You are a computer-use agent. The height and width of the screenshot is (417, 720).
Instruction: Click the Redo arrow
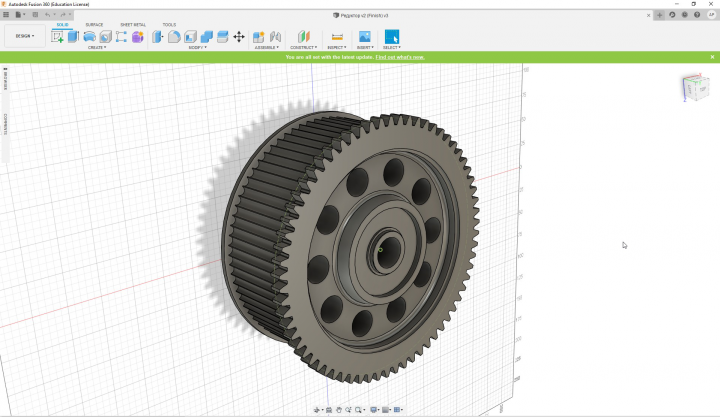point(63,15)
